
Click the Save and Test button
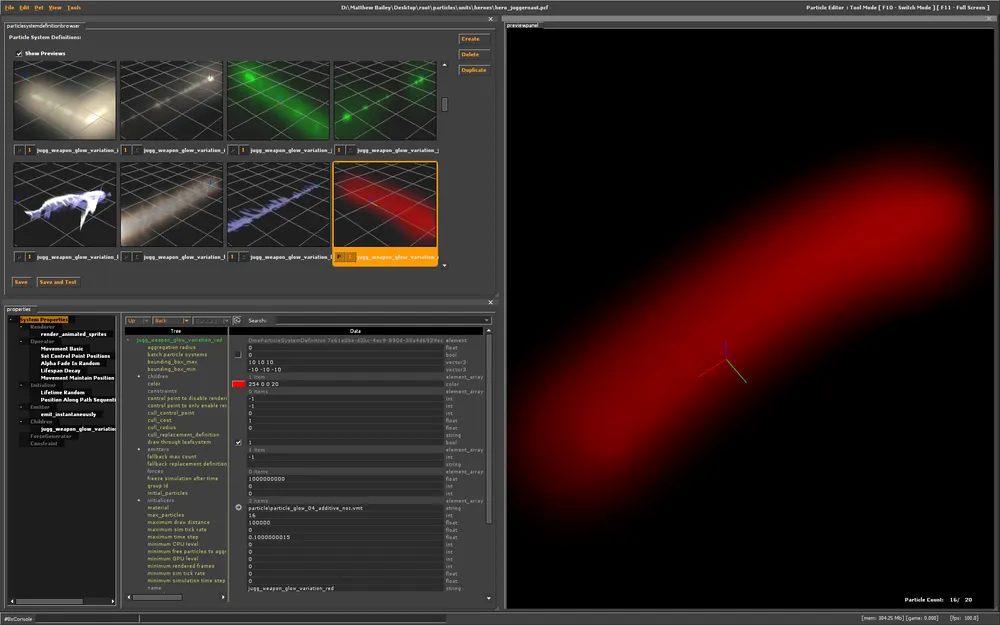point(58,282)
